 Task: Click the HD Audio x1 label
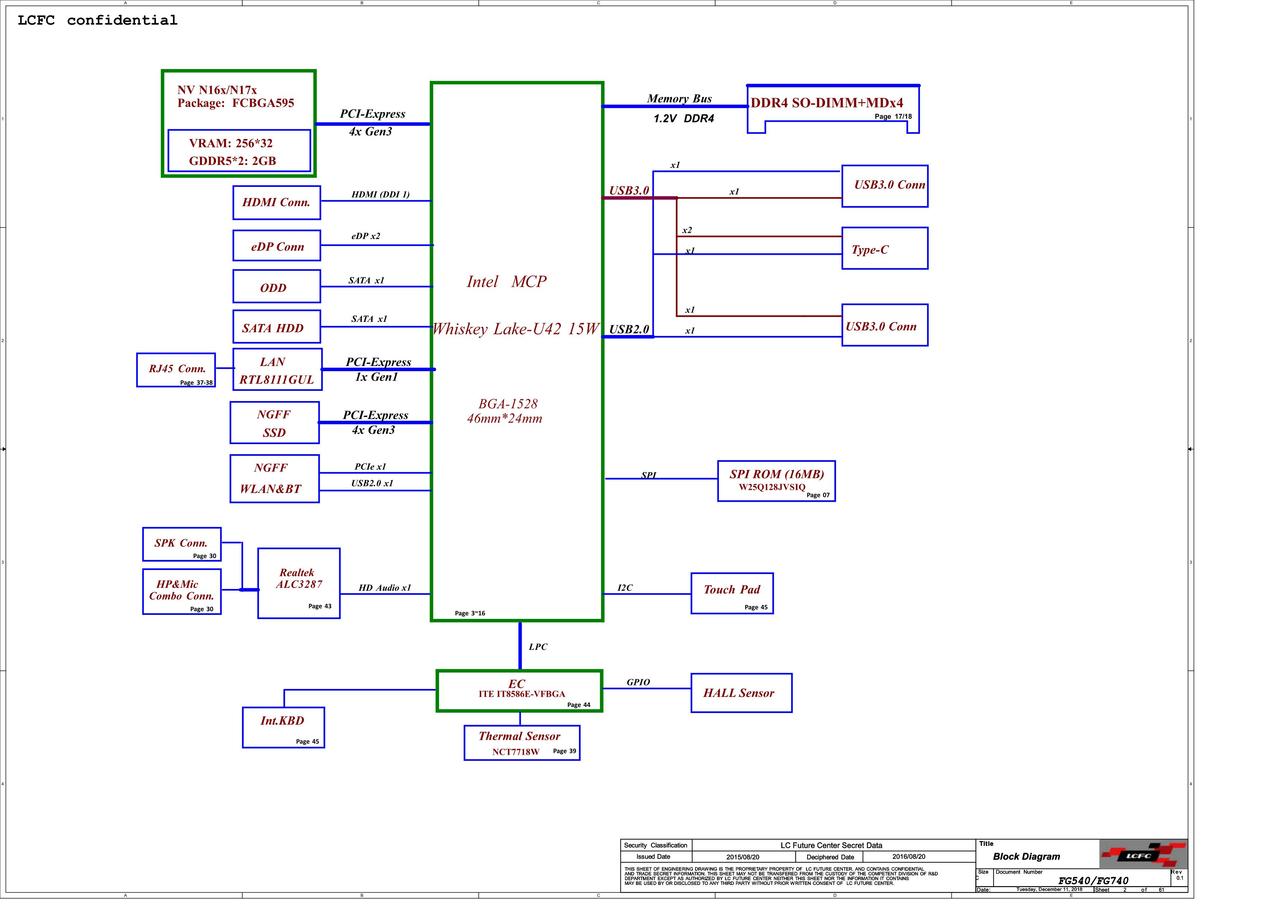(384, 587)
